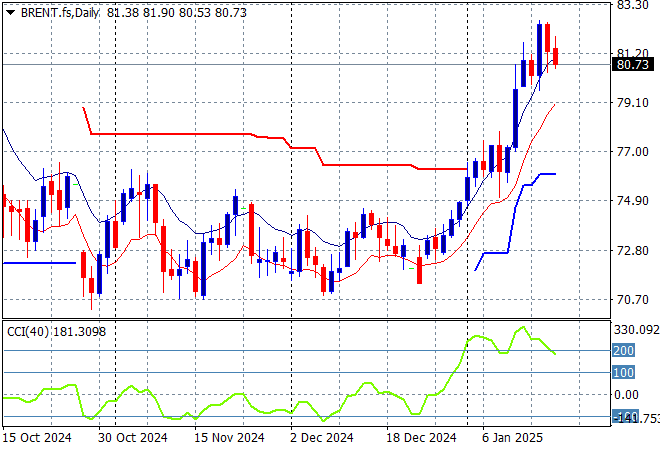Click the 83.30 price axis label

(632, 5)
